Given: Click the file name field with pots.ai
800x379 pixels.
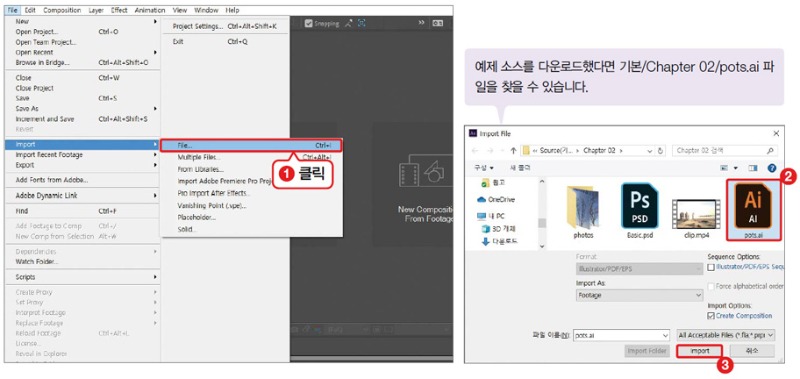Looking at the screenshot, I should 621,335.
